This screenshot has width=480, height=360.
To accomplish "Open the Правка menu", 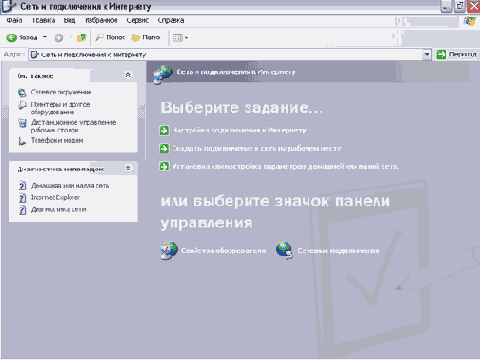I will pos(43,20).
